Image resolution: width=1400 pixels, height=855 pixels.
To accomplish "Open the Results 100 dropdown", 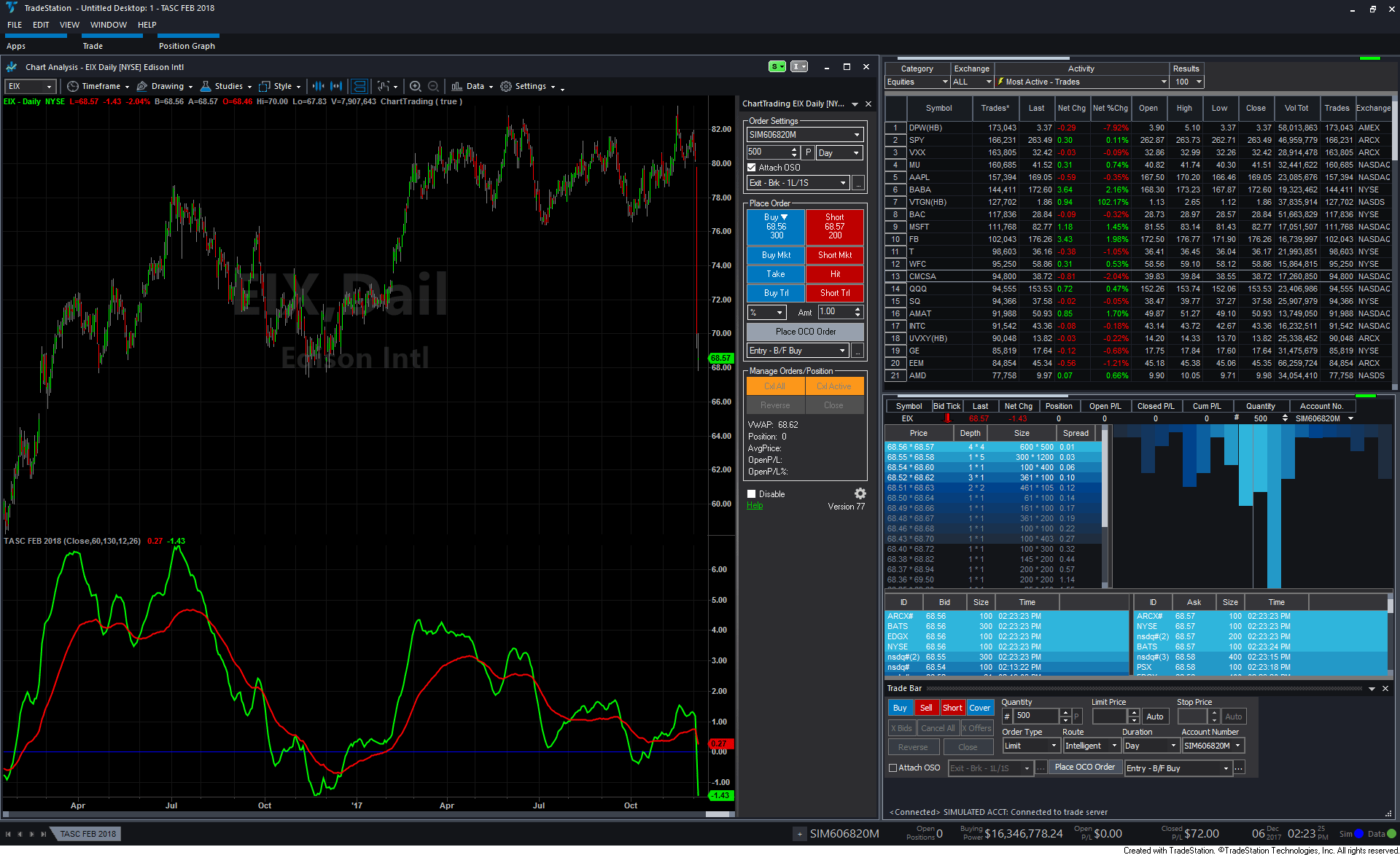I will pyautogui.click(x=1188, y=82).
